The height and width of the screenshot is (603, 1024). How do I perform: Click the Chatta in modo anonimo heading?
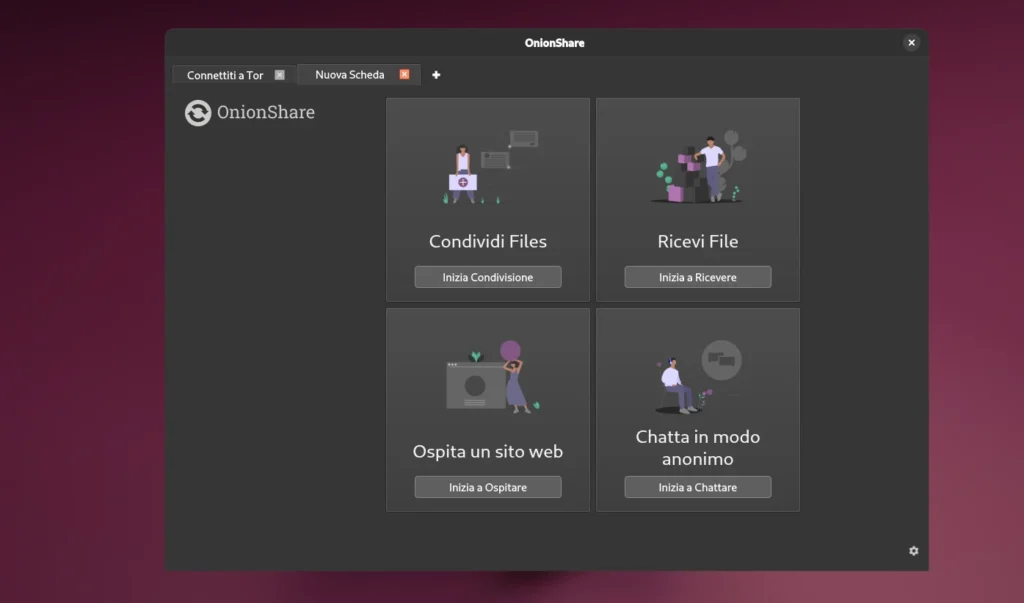coord(697,447)
